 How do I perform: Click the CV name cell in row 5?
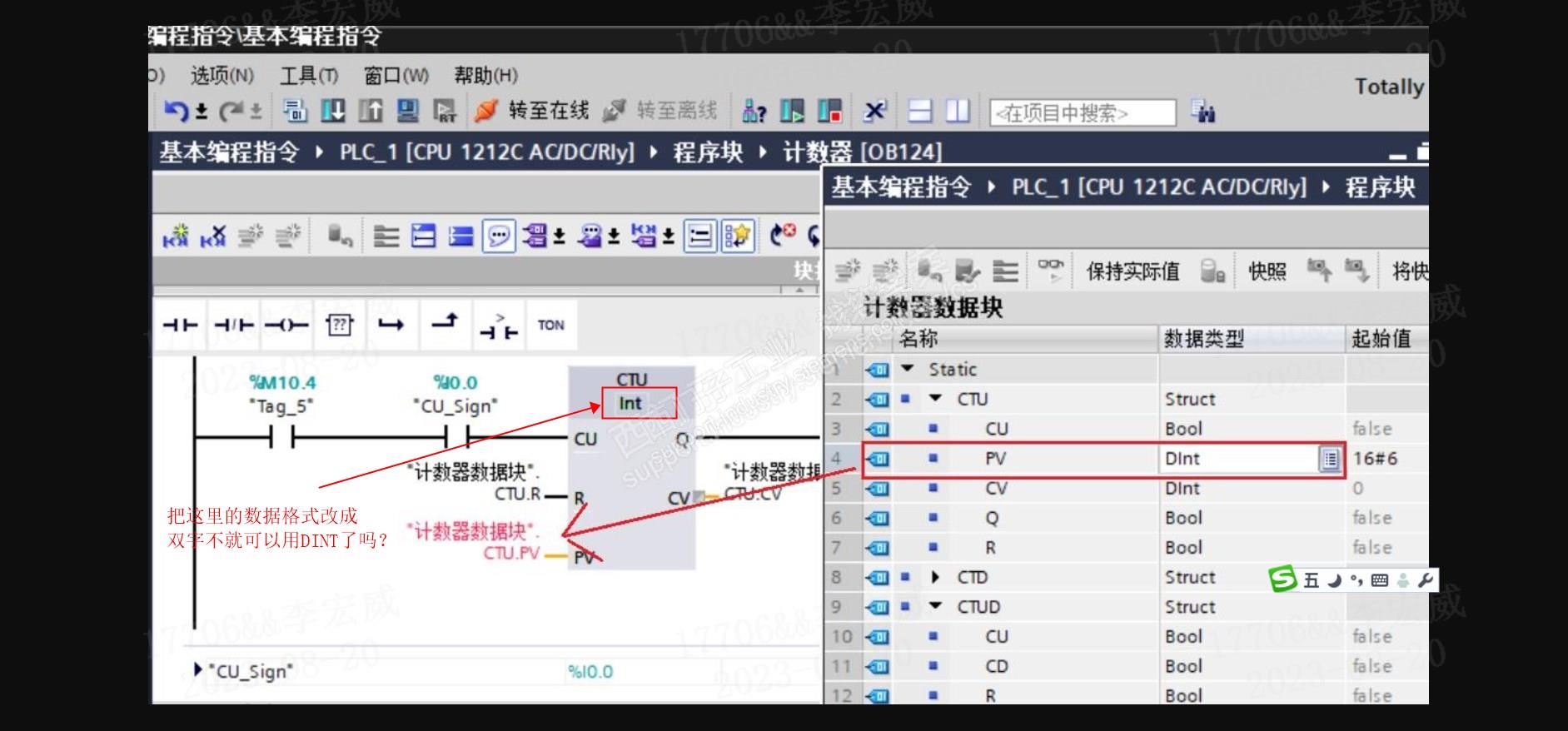[996, 489]
